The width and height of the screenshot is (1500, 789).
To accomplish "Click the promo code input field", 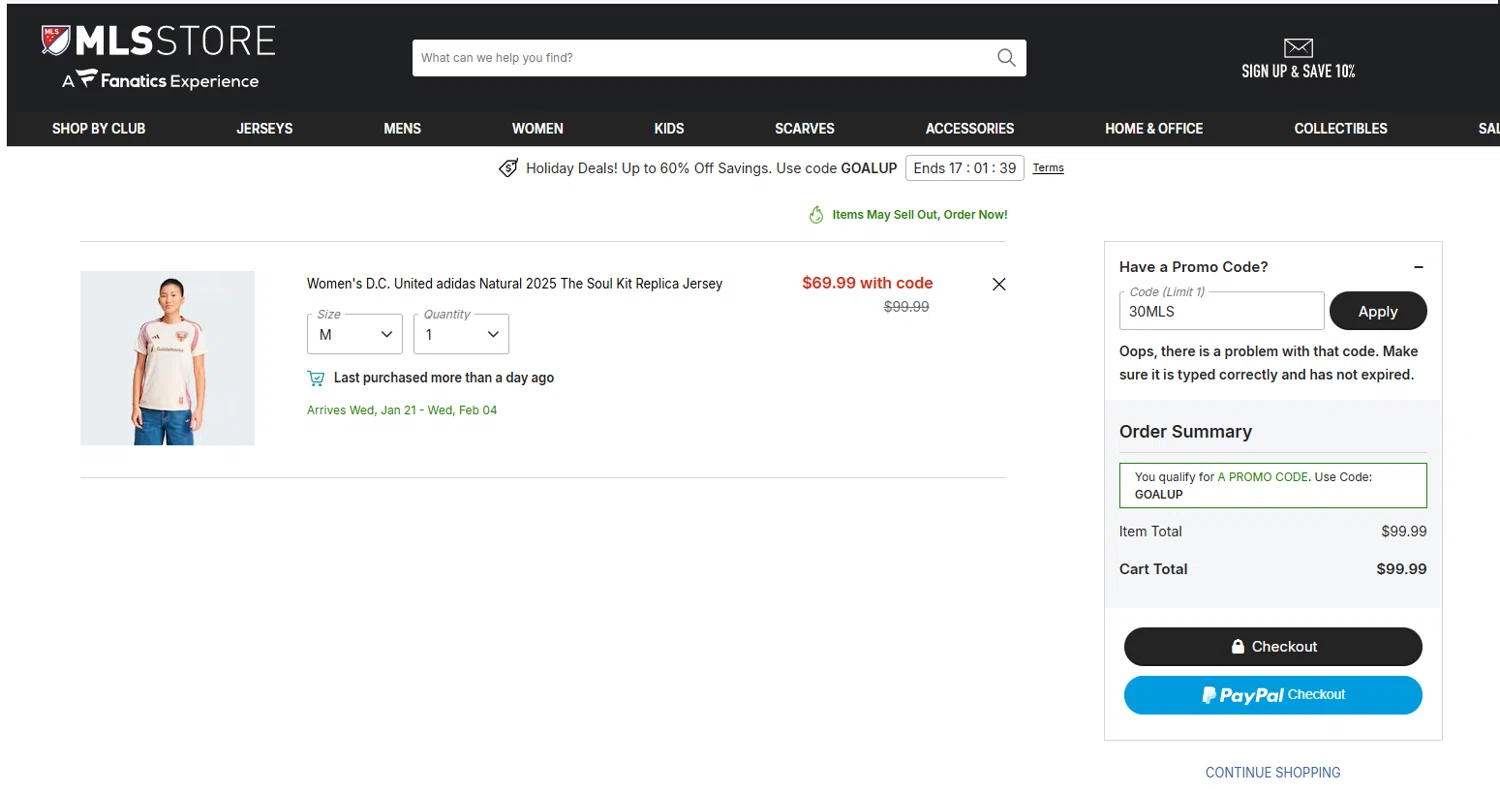I will click(x=1222, y=311).
